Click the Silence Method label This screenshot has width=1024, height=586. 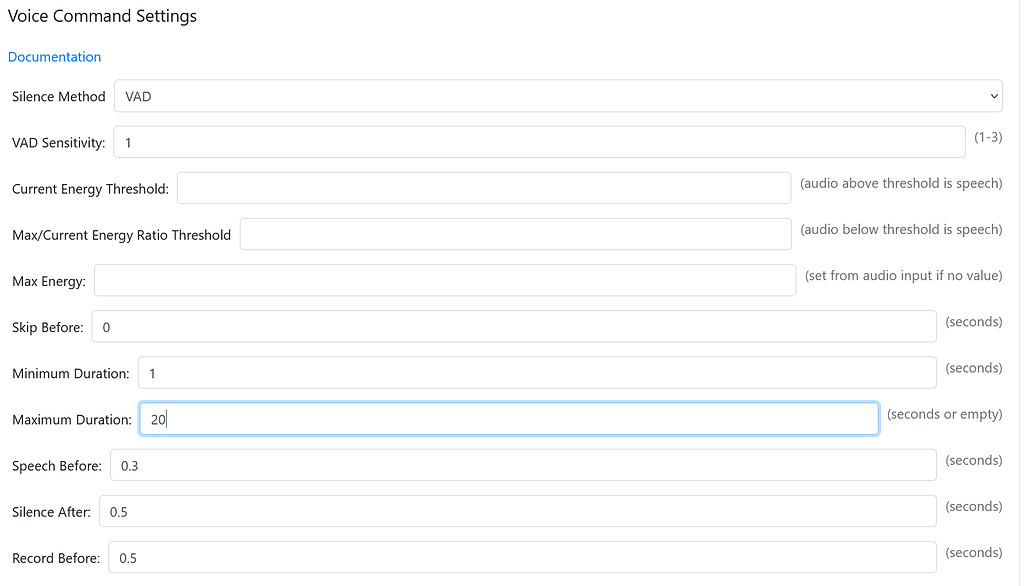[x=59, y=97]
